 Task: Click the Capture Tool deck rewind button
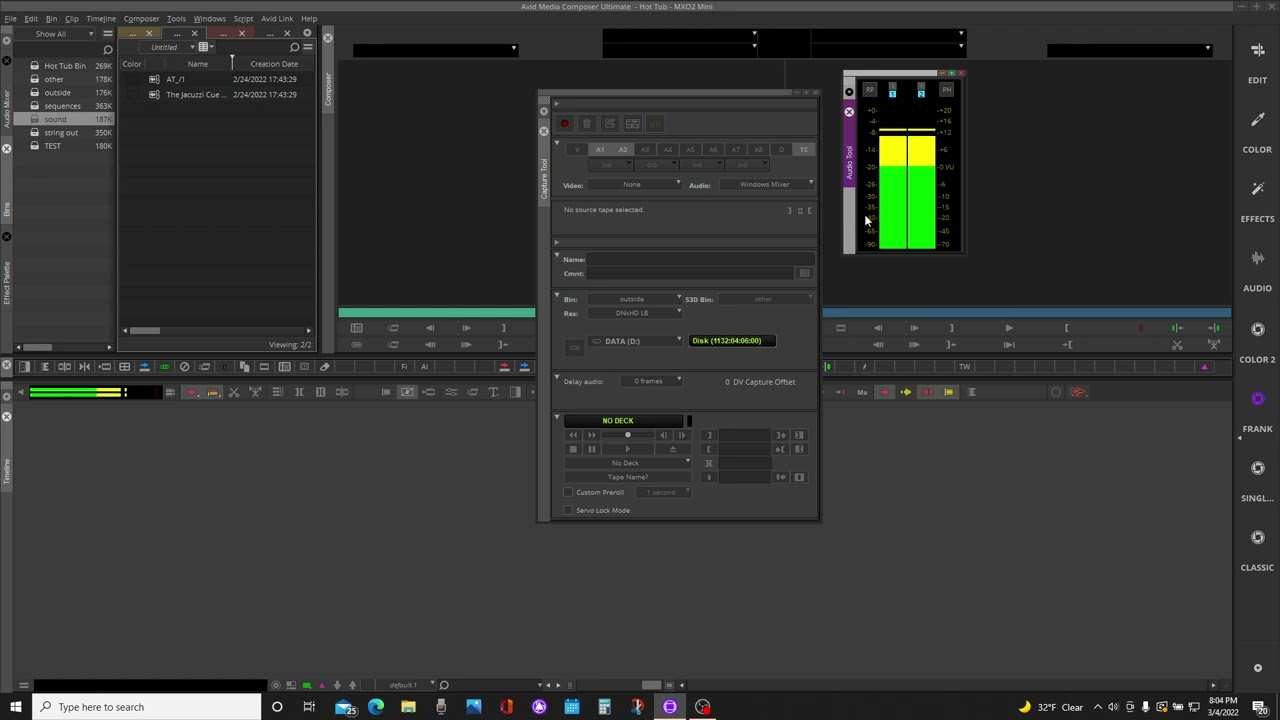tap(573, 435)
